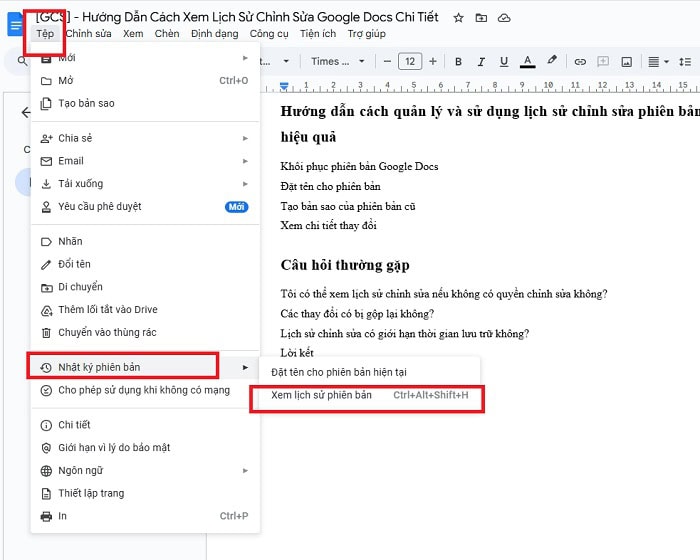Screen dimensions: 700x560
Task: Open the text color picker
Action: click(528, 62)
